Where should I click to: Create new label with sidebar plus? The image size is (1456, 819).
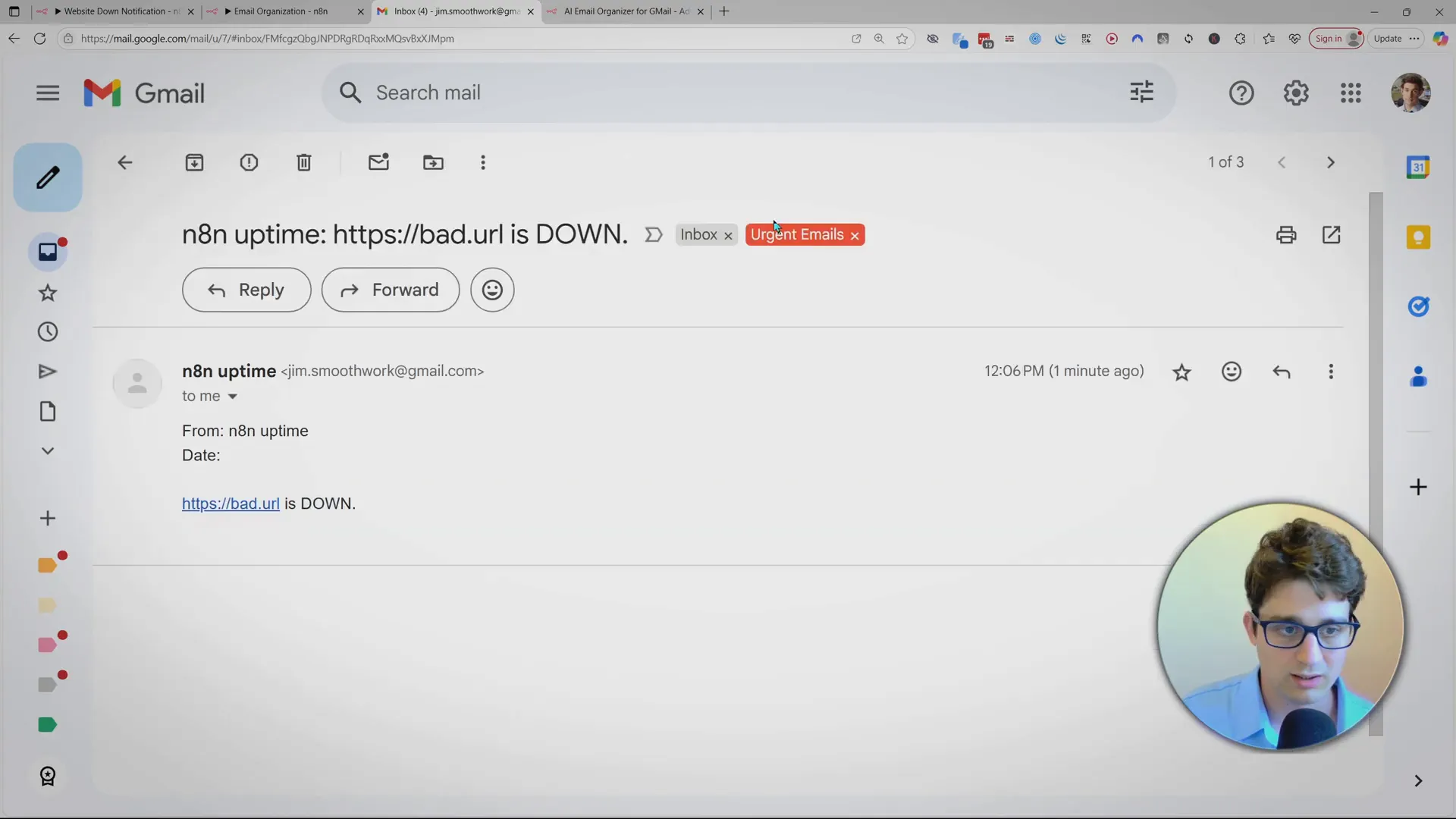(48, 519)
